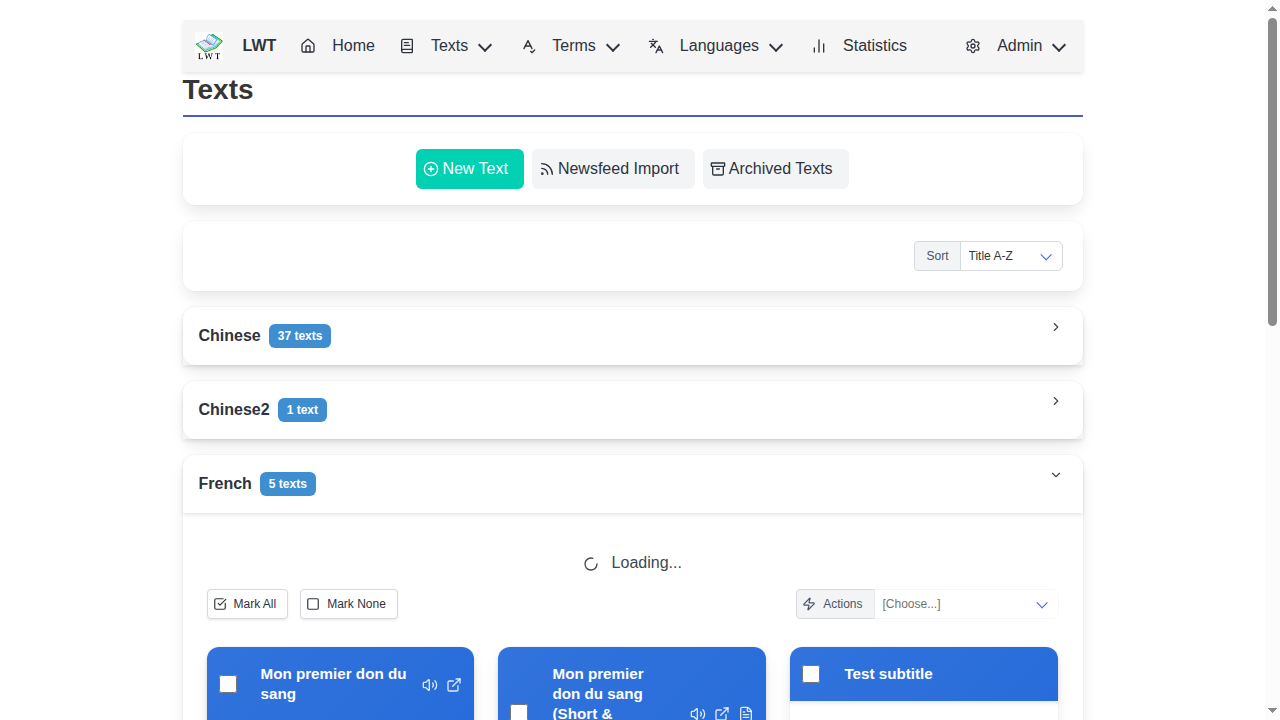Image resolution: width=1280 pixels, height=720 pixels.
Task: Open external link icon on the Short text card
Action: (722, 714)
